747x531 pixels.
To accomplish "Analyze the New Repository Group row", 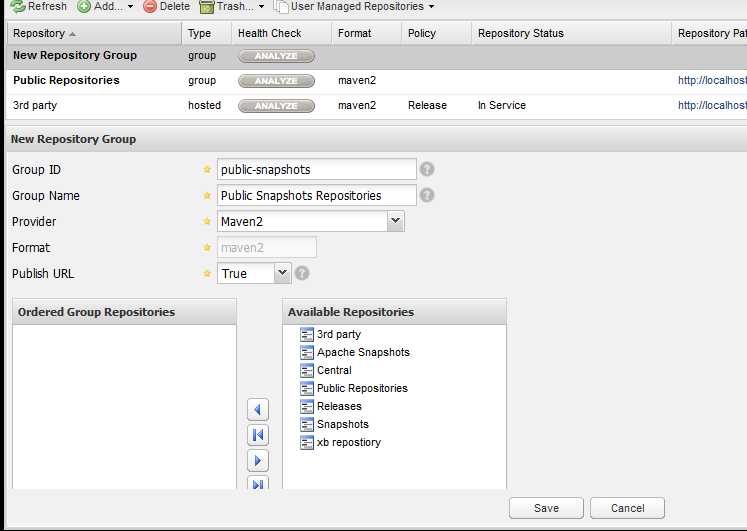I will pos(276,56).
